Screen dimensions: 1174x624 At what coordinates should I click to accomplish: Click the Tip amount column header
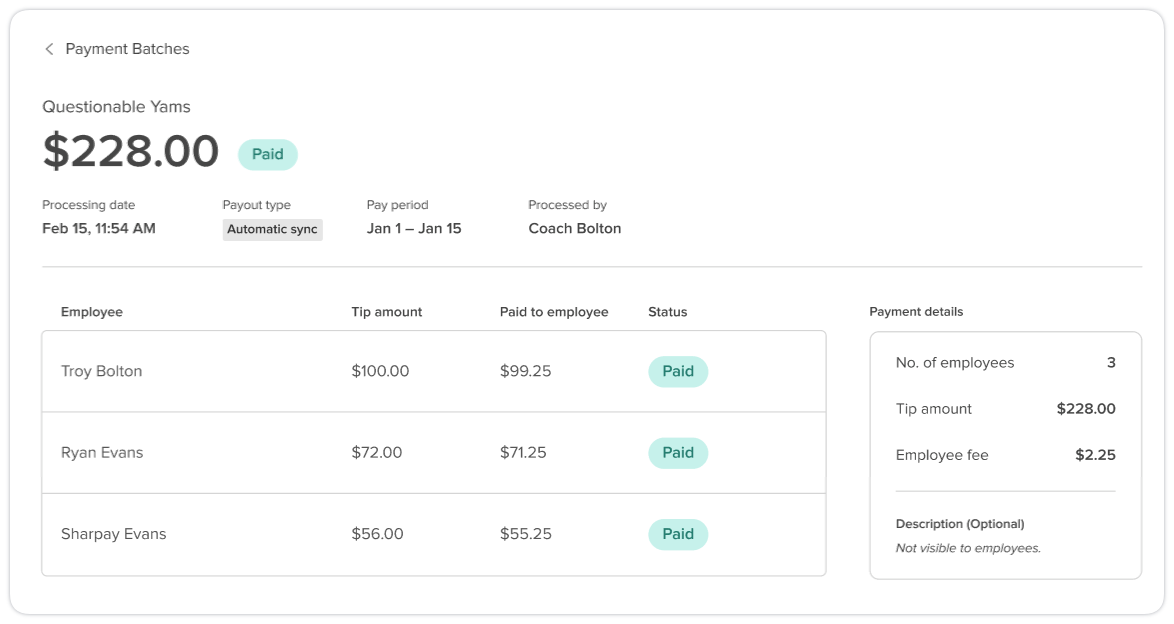point(386,311)
